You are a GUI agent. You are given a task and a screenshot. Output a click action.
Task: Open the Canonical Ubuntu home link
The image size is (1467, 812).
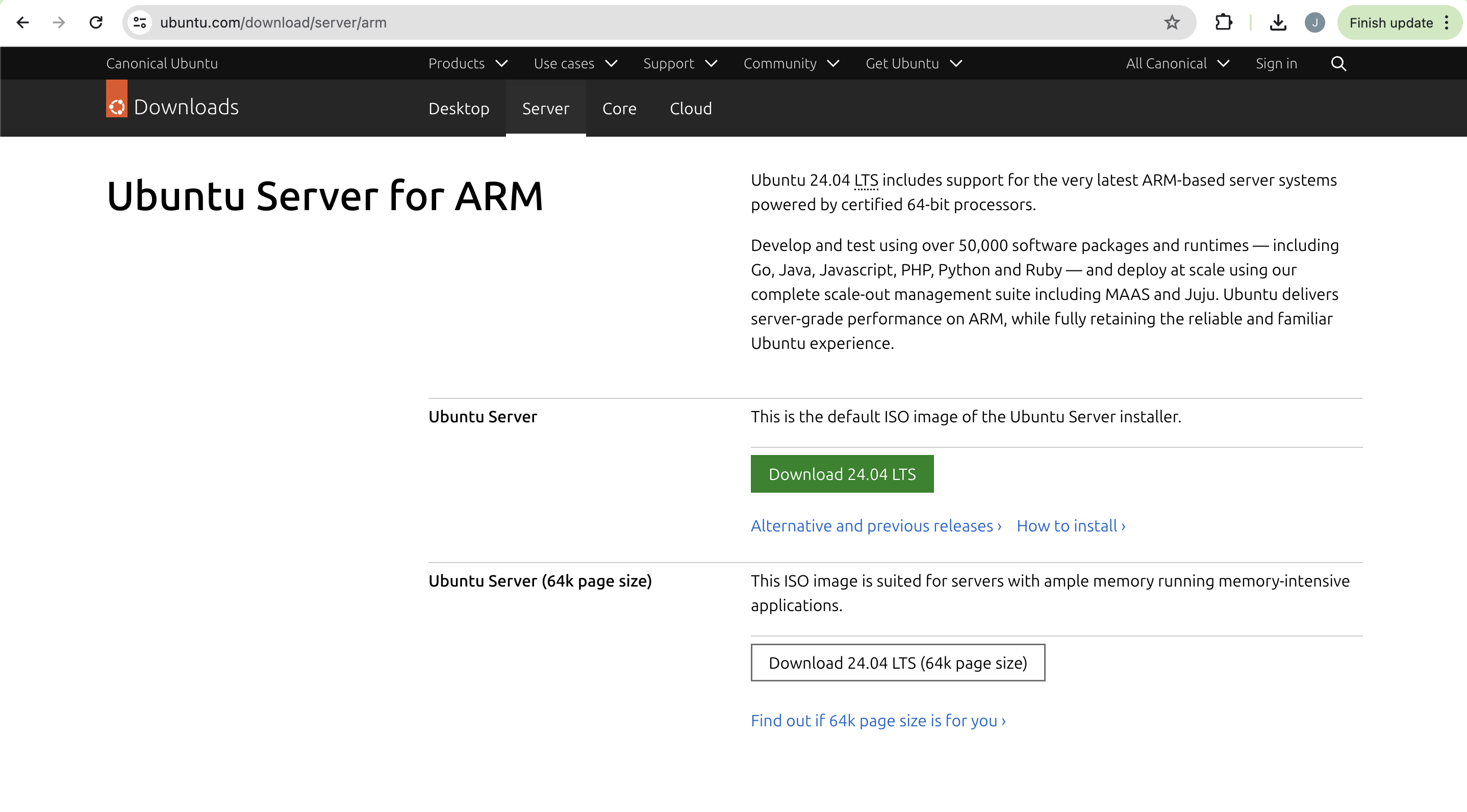162,63
